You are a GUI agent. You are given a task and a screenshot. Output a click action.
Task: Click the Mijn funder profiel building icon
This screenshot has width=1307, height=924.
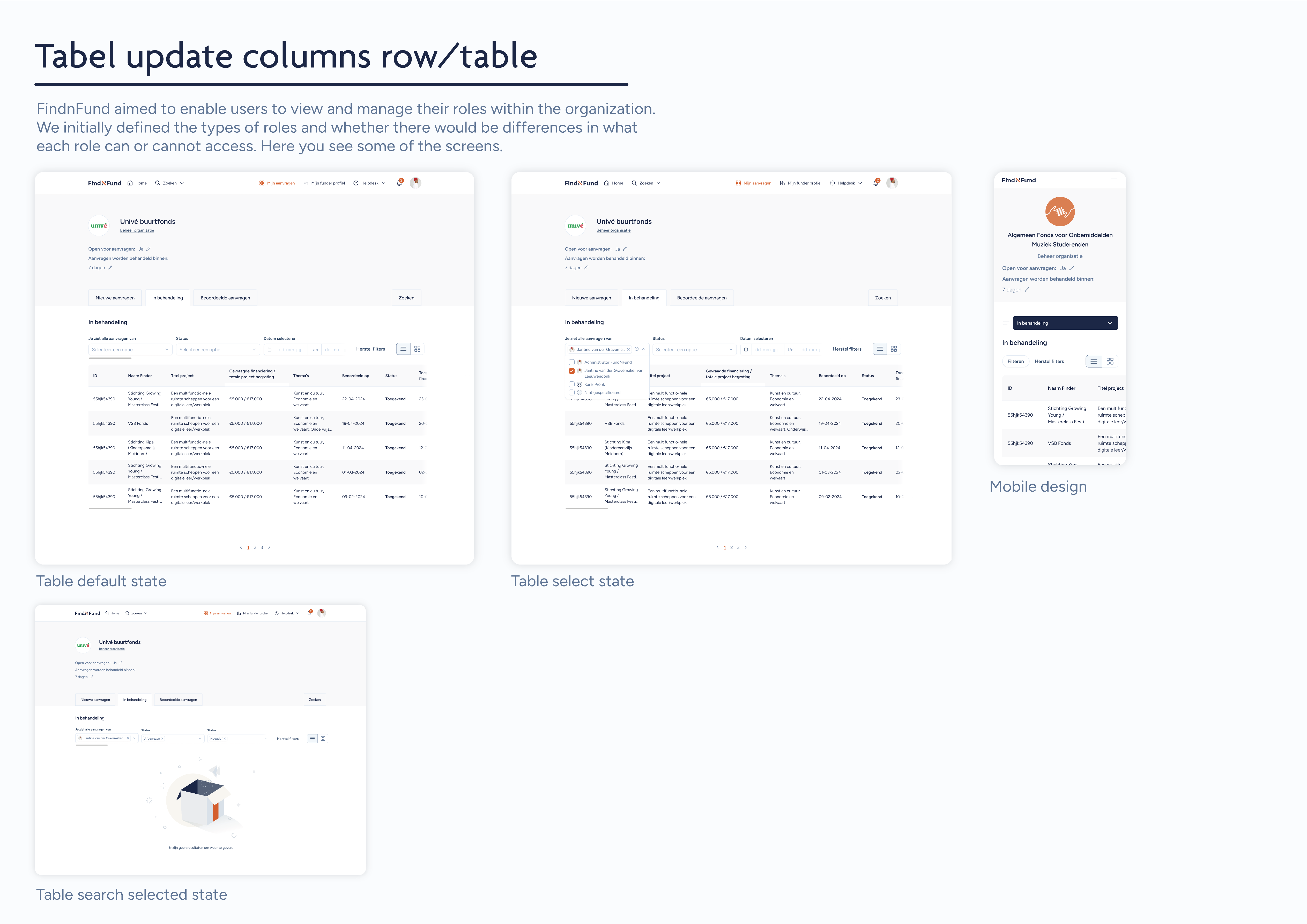click(306, 183)
